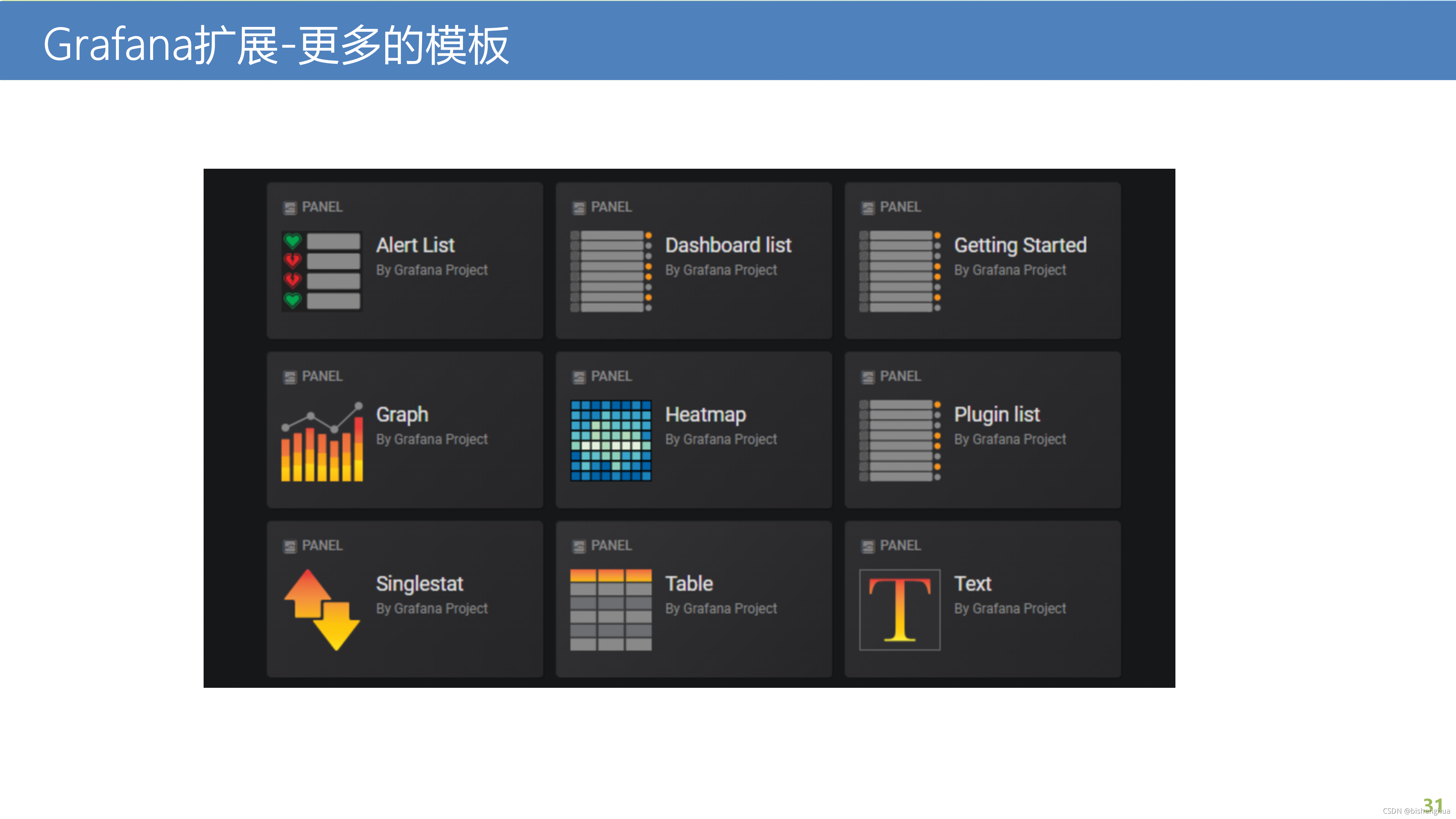The width and height of the screenshot is (1456, 819).
Task: Open the Dashboard list plugin title
Action: pyautogui.click(x=728, y=245)
